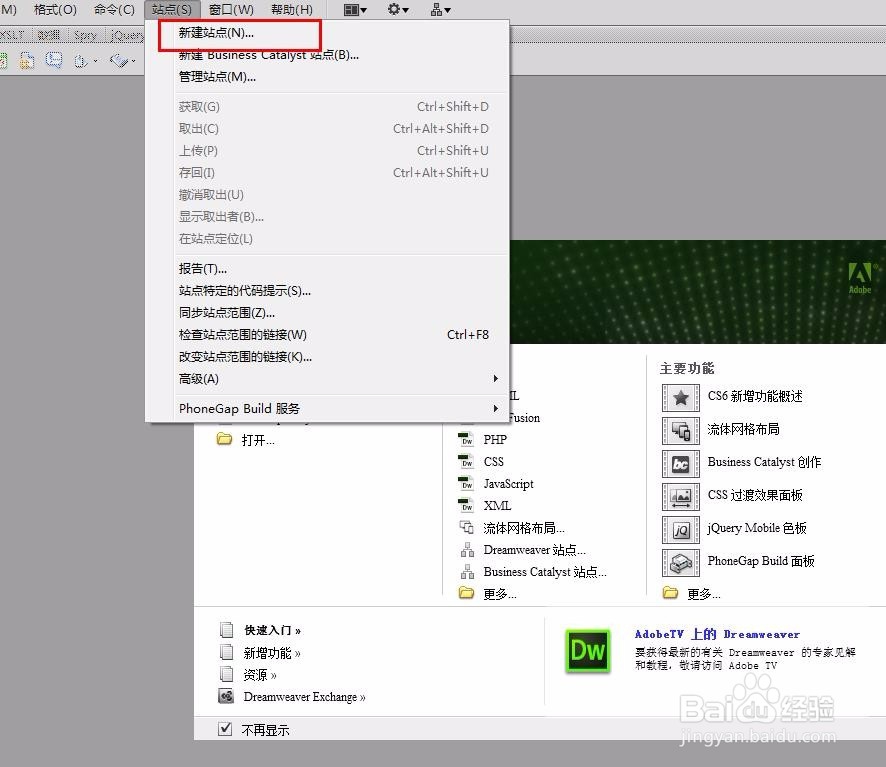Switch to the Spry insert tab
The image size is (886, 767).
85,33
